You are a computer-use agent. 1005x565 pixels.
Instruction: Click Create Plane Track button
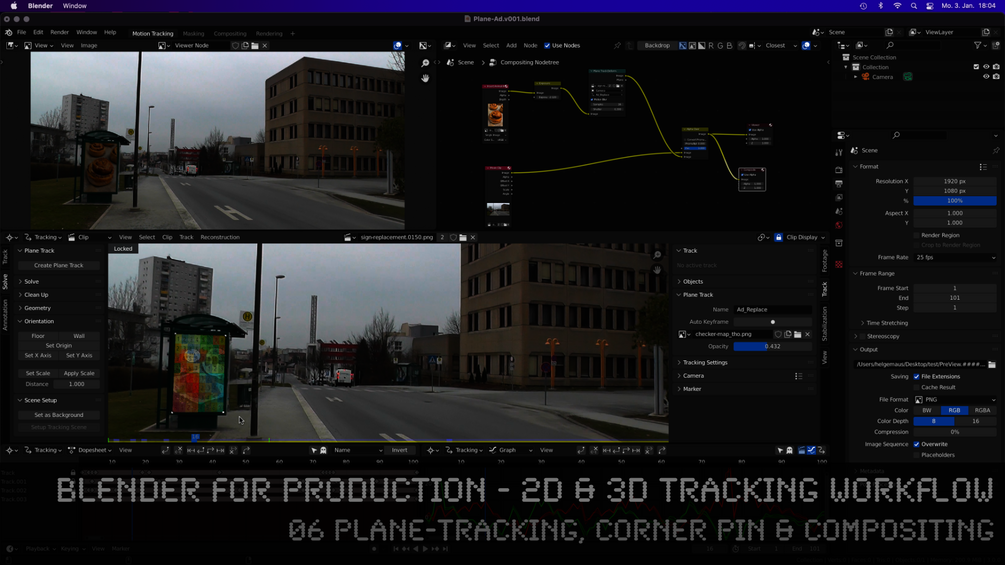(x=58, y=265)
